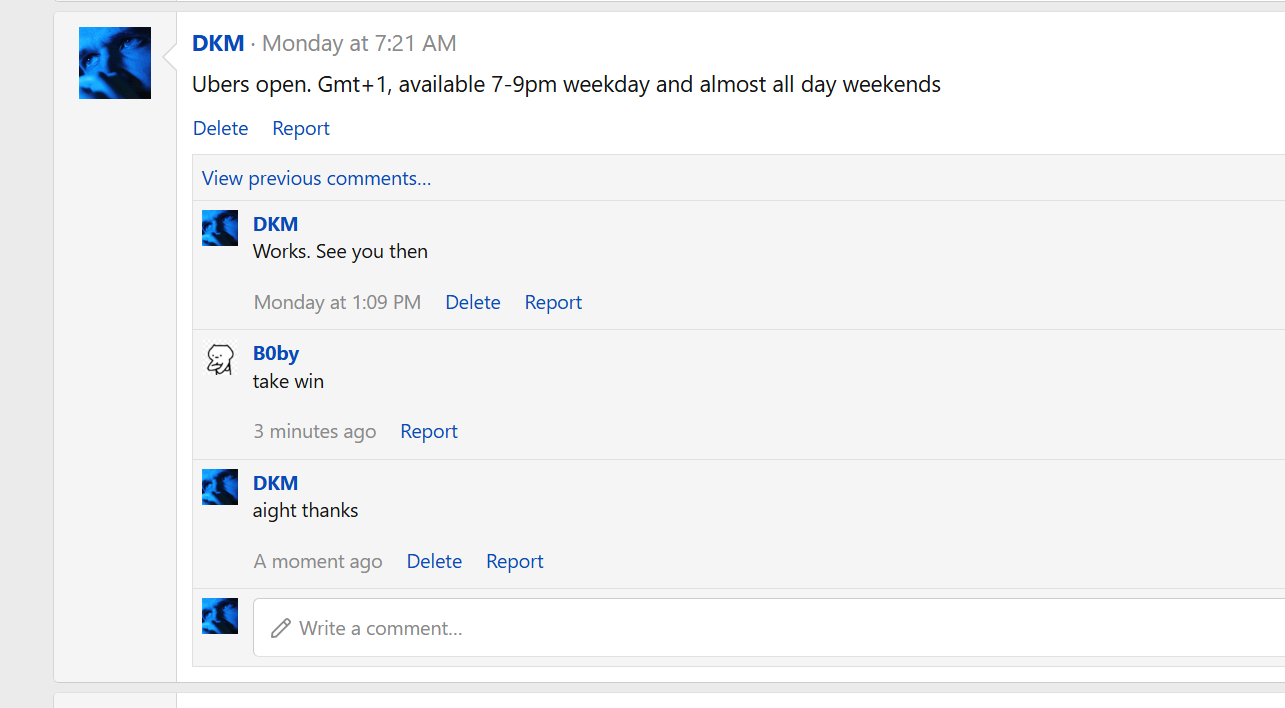Click the pencil icon in comment box
Viewport: 1285px width, 708px height.
(x=281, y=628)
